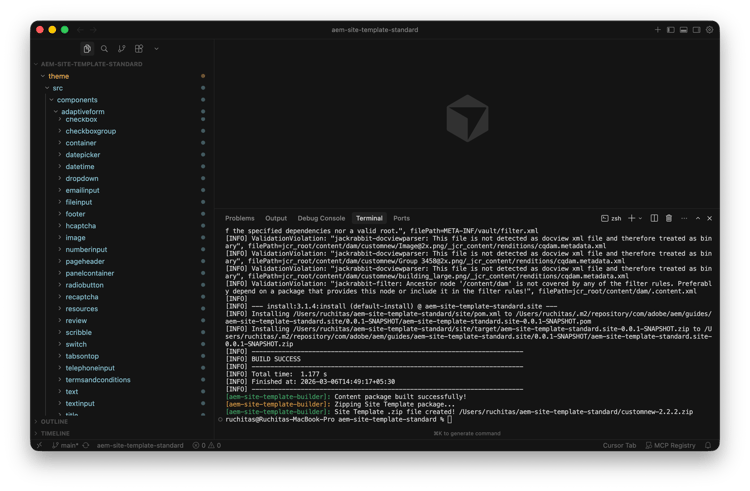Open Cursor Tab status item
The image size is (750, 491).
619,445
